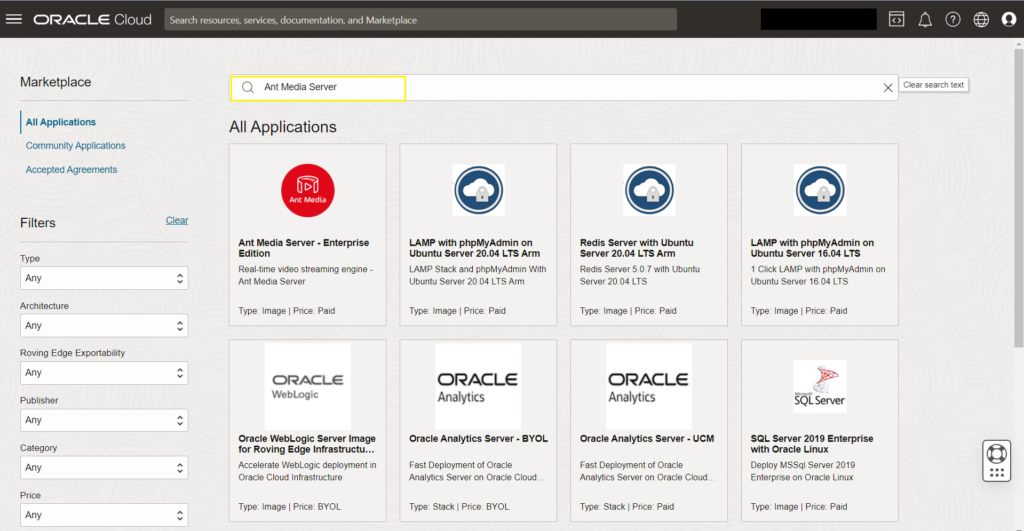Image resolution: width=1024 pixels, height=531 pixels.
Task: Click the magnifier icon in Marketplace search
Action: [248, 88]
